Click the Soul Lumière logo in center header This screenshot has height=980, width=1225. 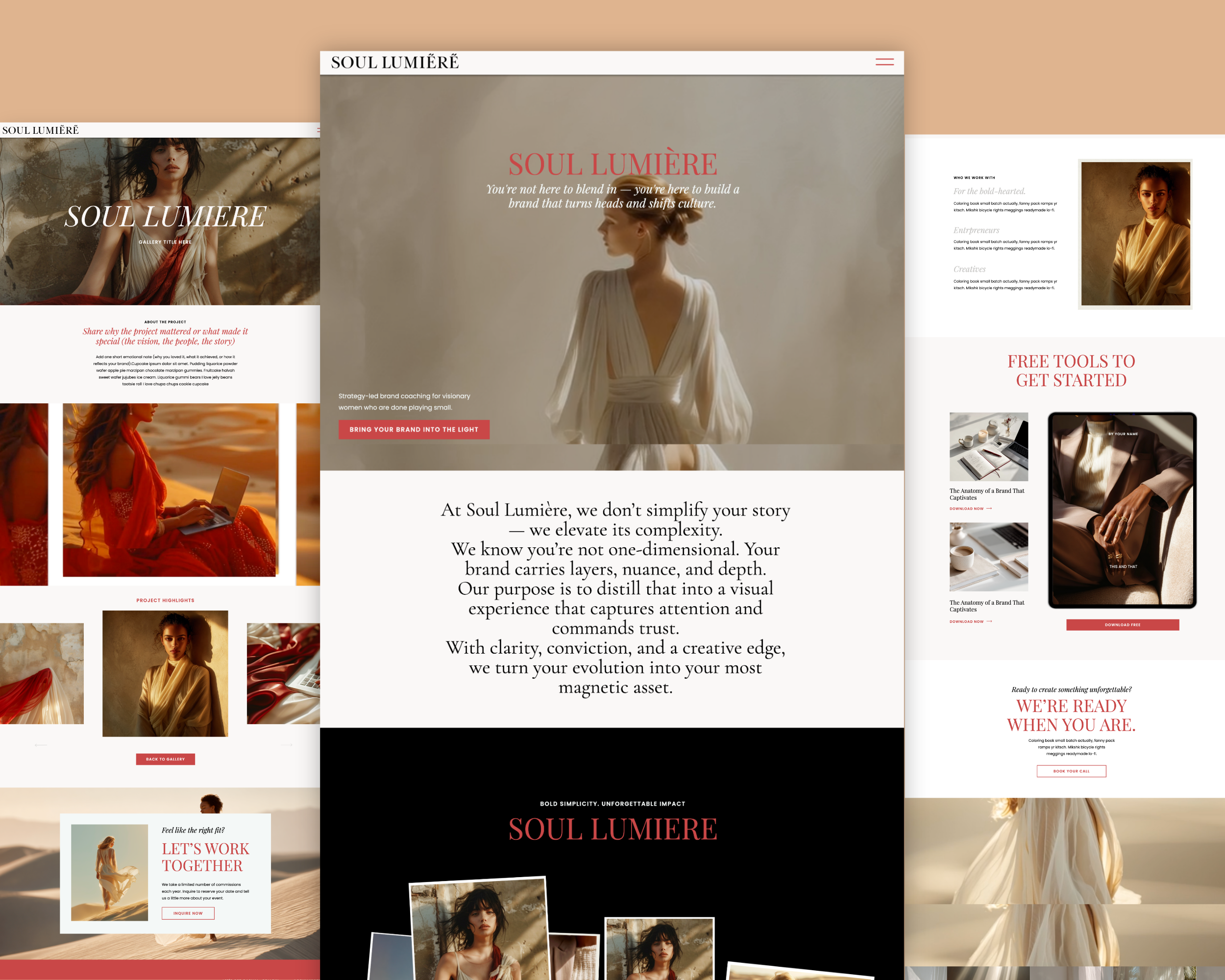394,63
